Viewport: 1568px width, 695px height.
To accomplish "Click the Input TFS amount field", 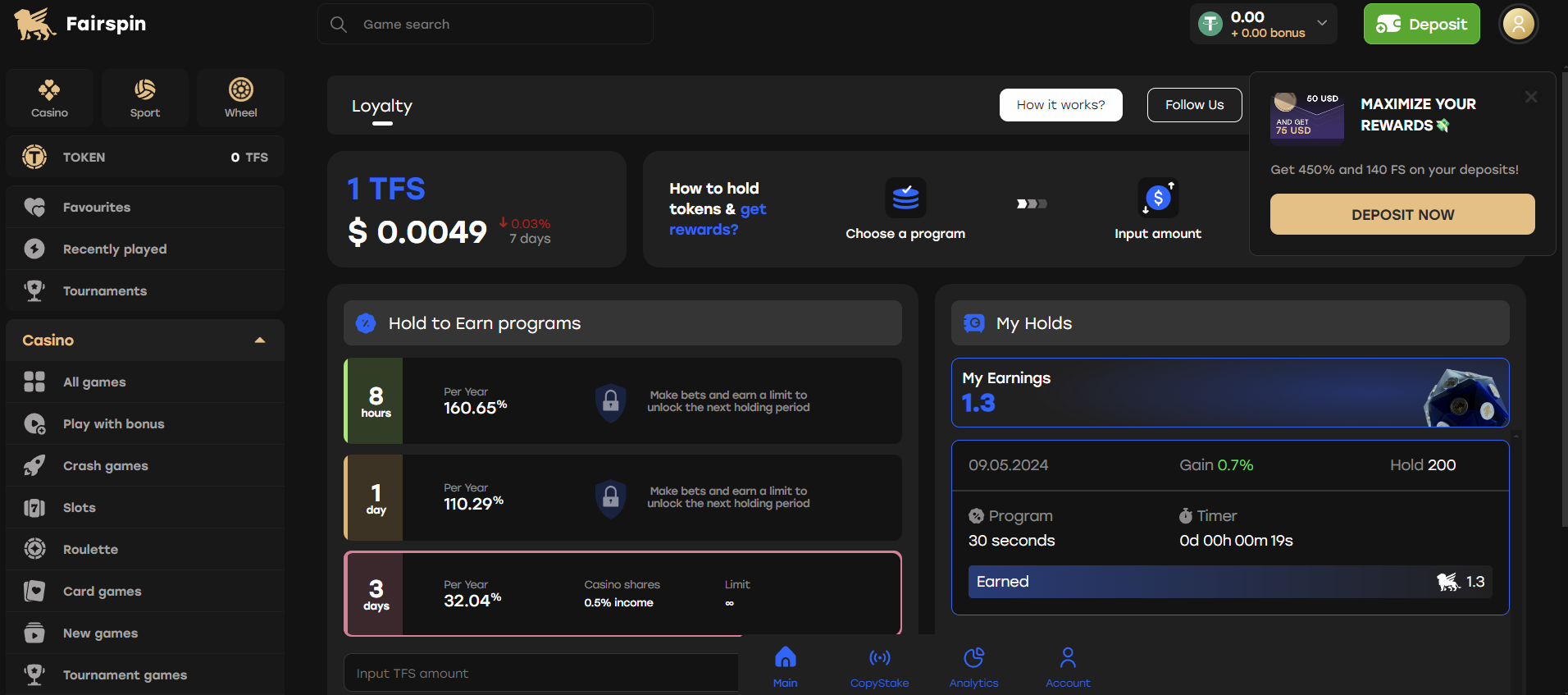I will tap(541, 673).
